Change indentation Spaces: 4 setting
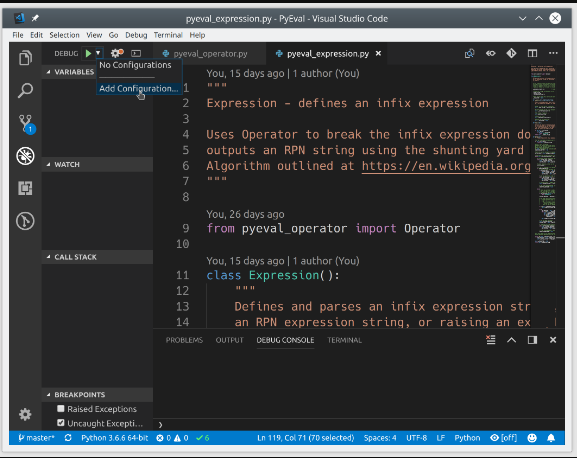This screenshot has height=458, width=577. 380,438
